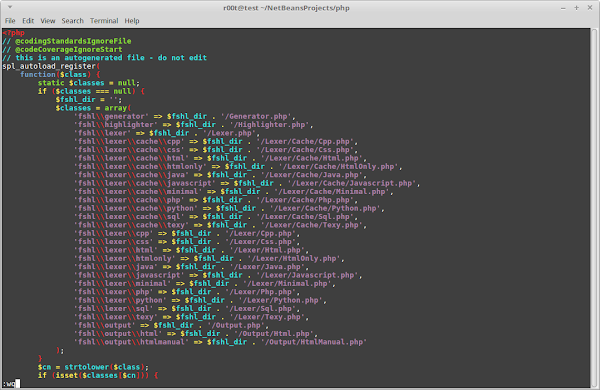The image size is (600, 390).
Task: Click the '/Lexer/Texy.php' path string
Action: (x=267, y=317)
